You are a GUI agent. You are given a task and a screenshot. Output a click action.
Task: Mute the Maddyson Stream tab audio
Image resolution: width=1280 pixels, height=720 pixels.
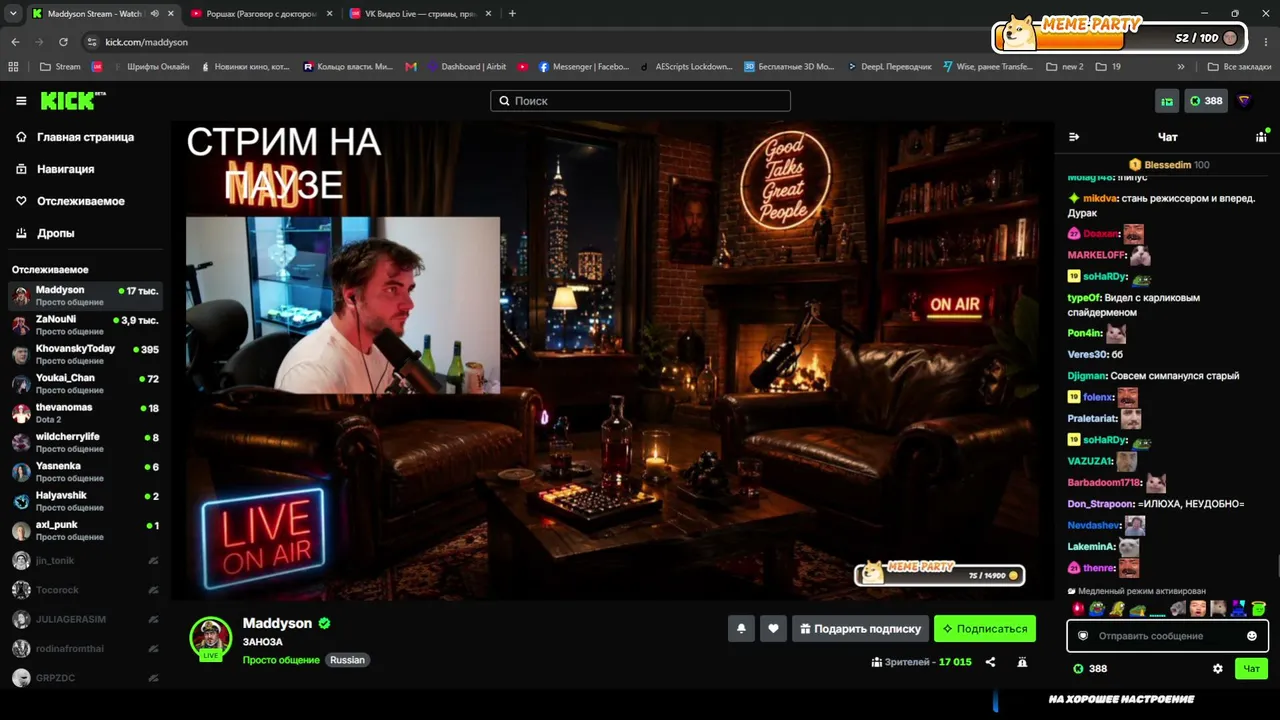tap(154, 14)
